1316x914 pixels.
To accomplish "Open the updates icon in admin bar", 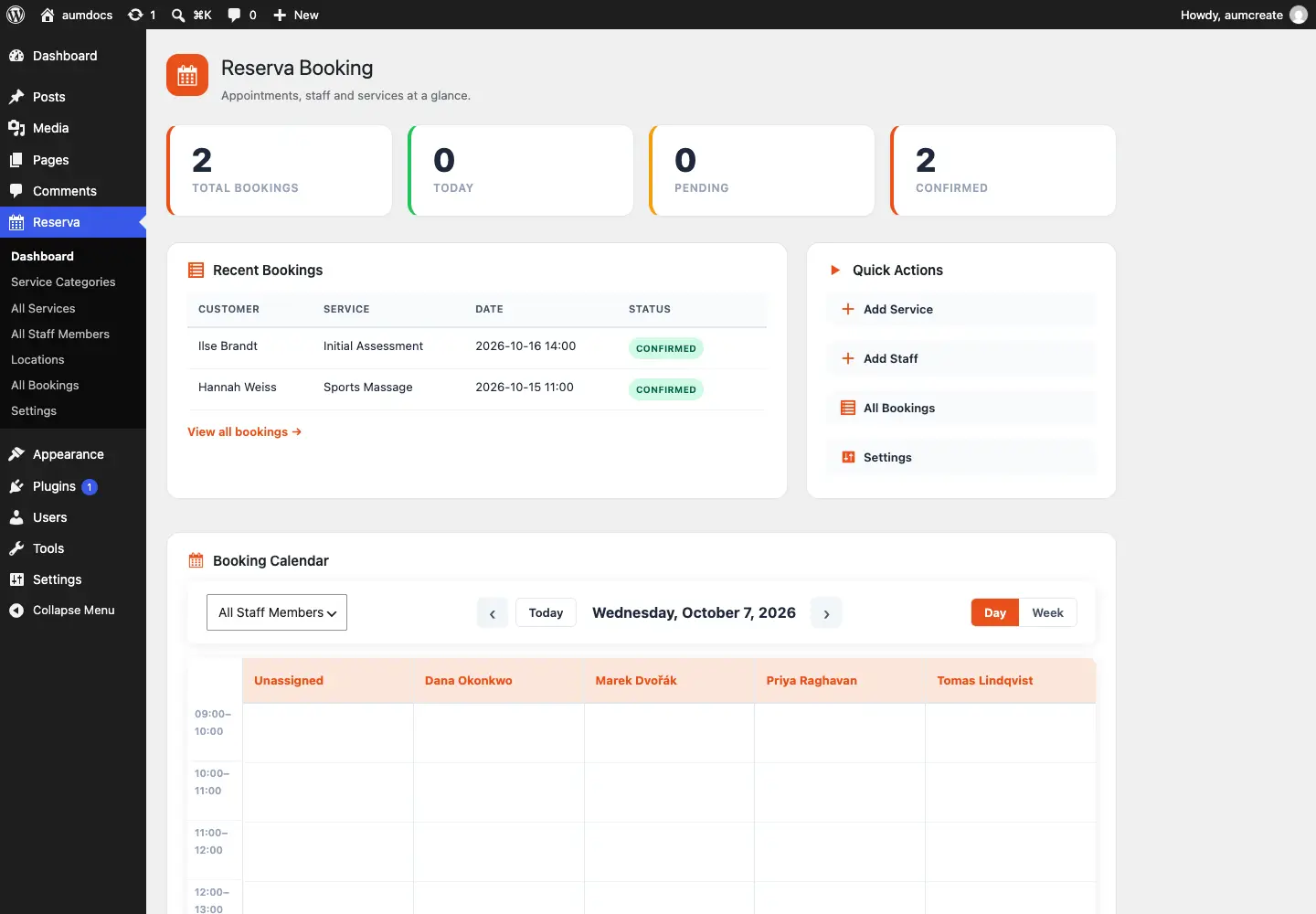I will point(135,15).
